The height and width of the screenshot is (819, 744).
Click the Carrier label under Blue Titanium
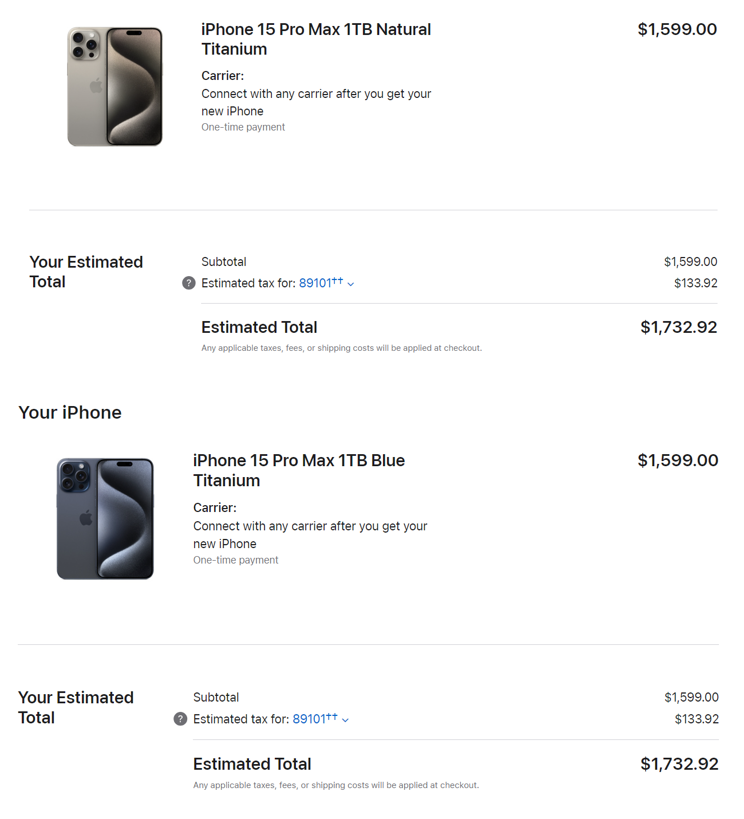pos(214,507)
